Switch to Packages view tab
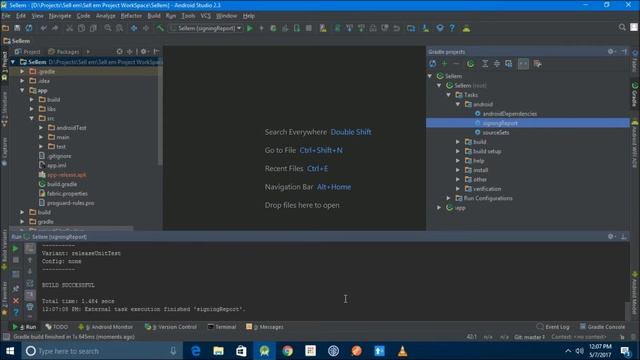Viewport: 640px width, 360px height. (64, 52)
